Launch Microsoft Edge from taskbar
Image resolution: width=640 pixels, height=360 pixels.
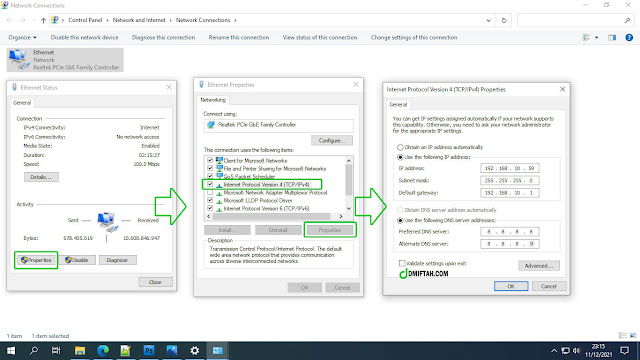click(103, 351)
